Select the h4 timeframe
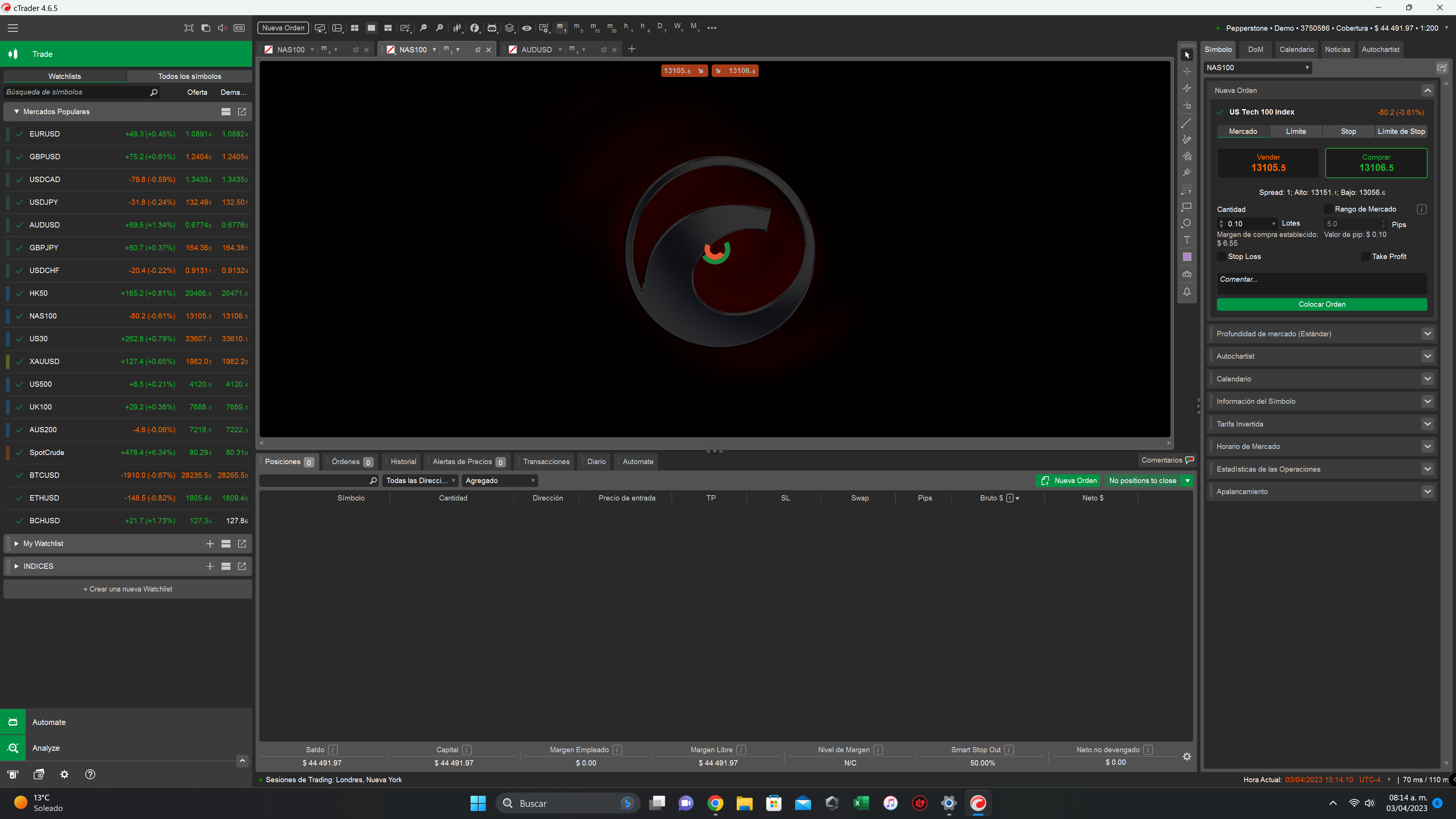This screenshot has width=1456, height=819. click(644, 28)
